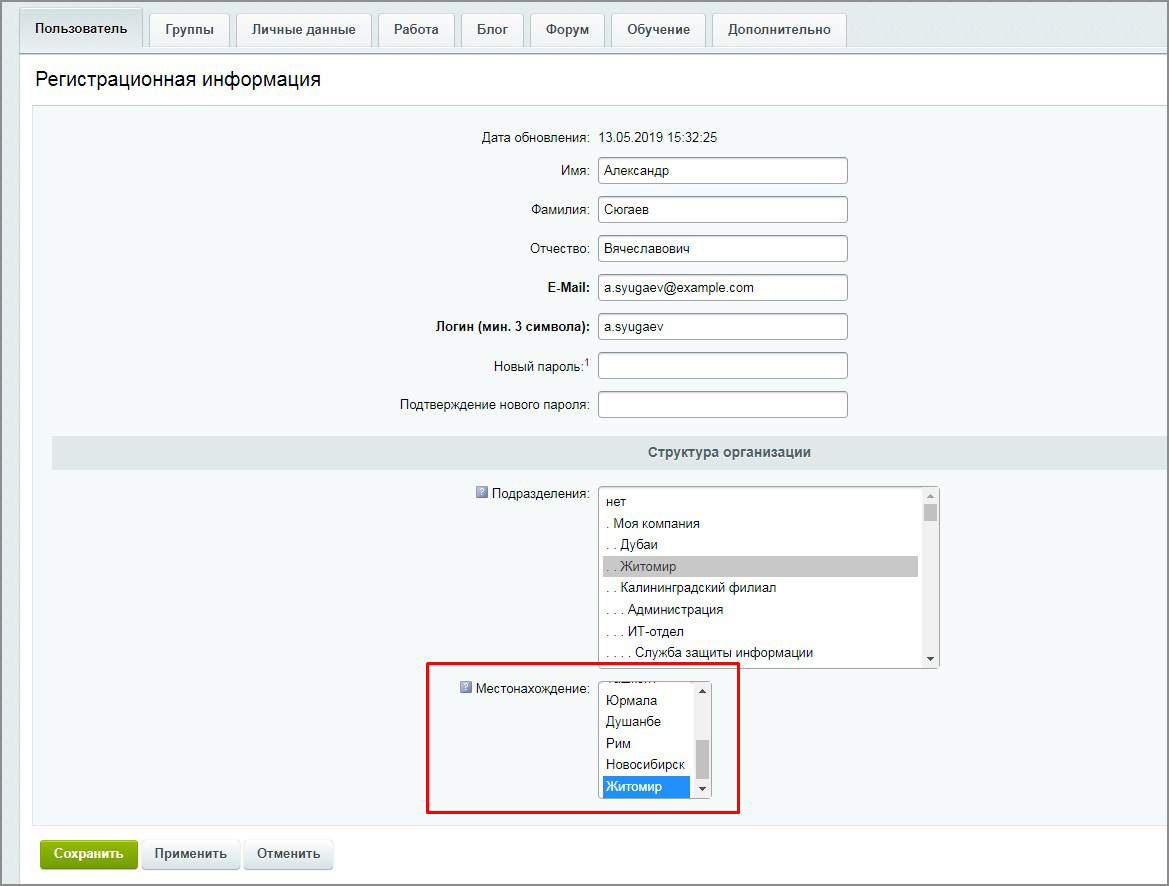Select Житомир in the Подразделения list

[x=760, y=566]
